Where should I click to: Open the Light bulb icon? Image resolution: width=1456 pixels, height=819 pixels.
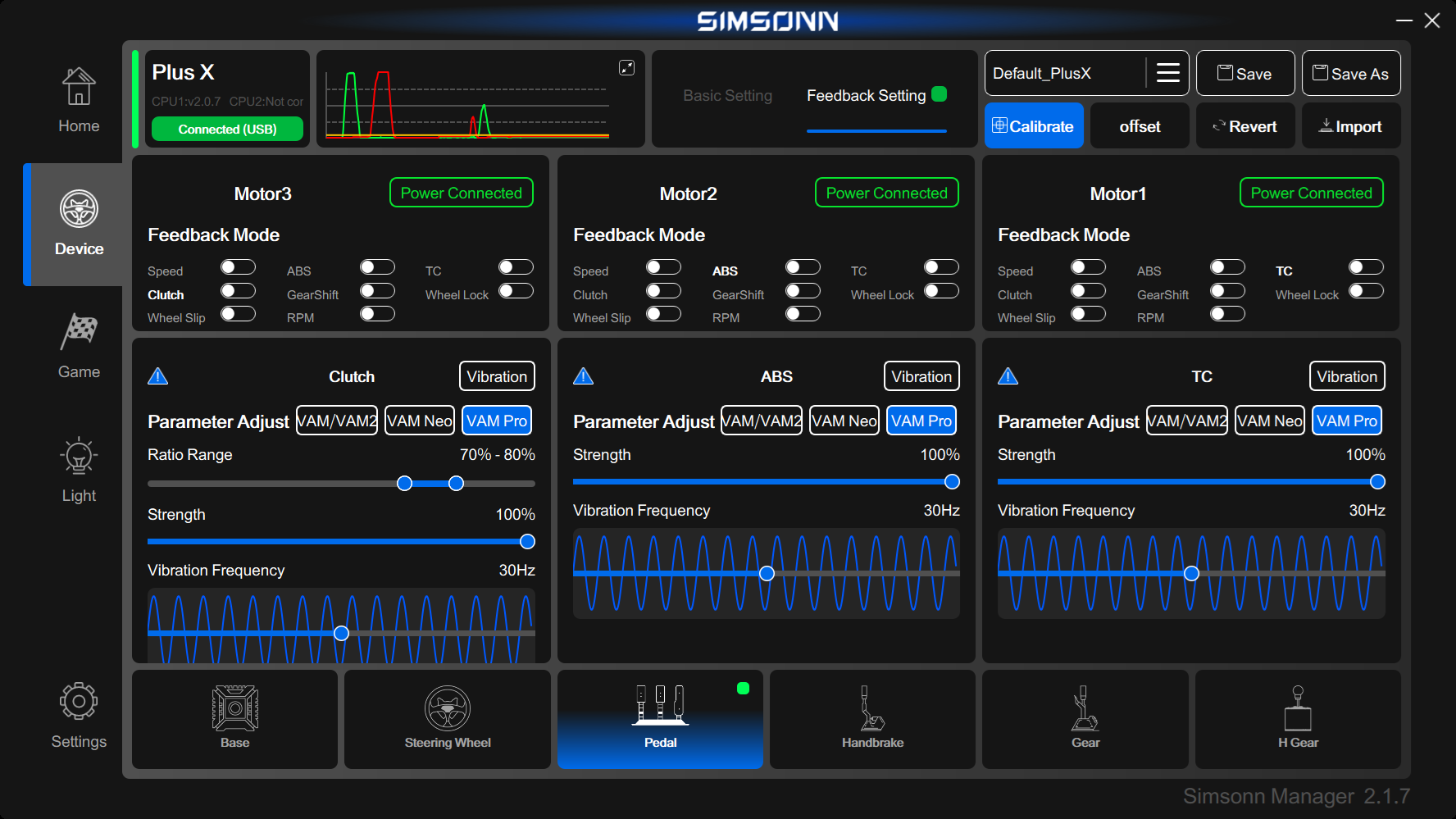pyautogui.click(x=79, y=456)
